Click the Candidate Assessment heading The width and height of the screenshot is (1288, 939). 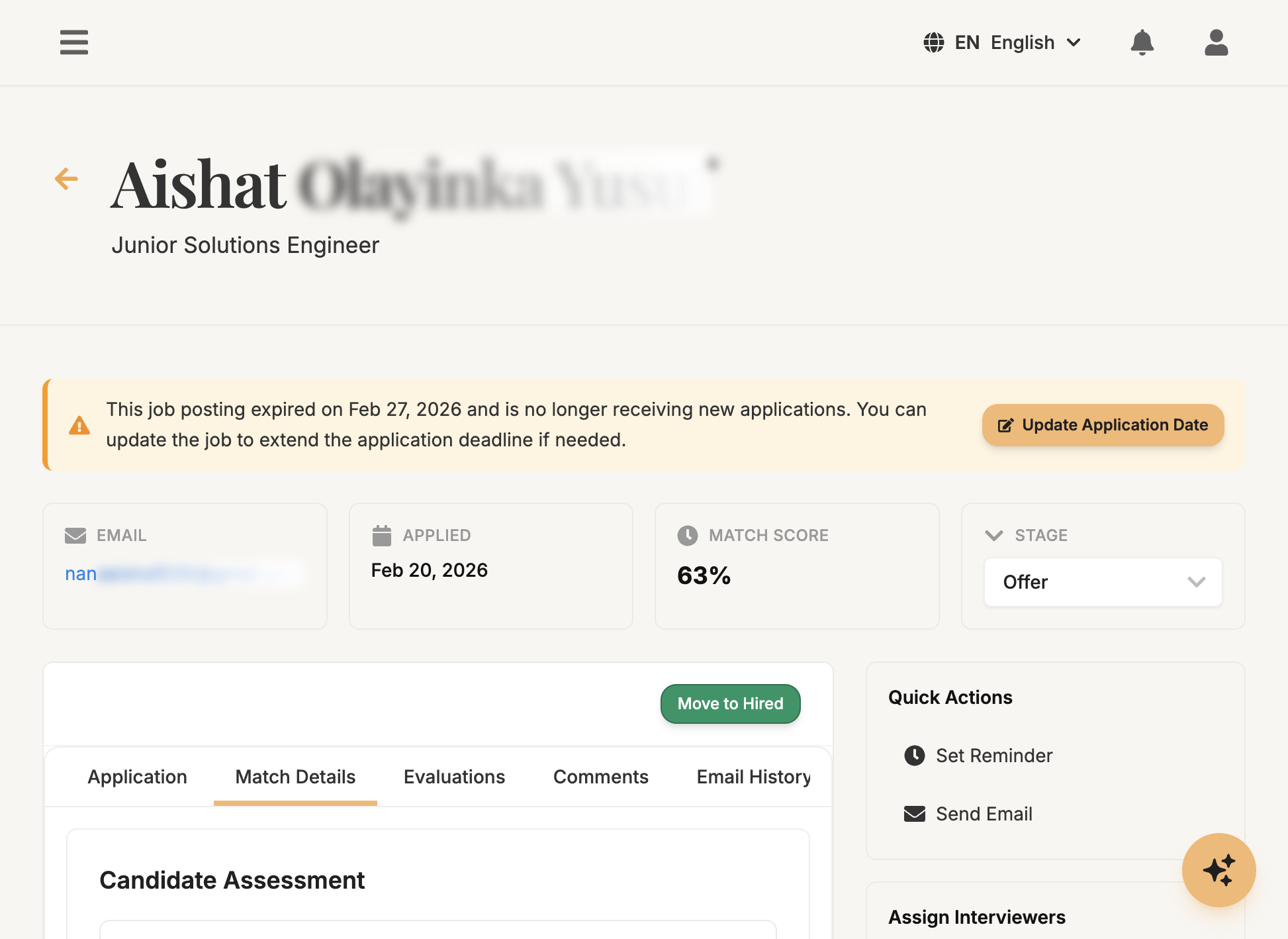point(232,880)
